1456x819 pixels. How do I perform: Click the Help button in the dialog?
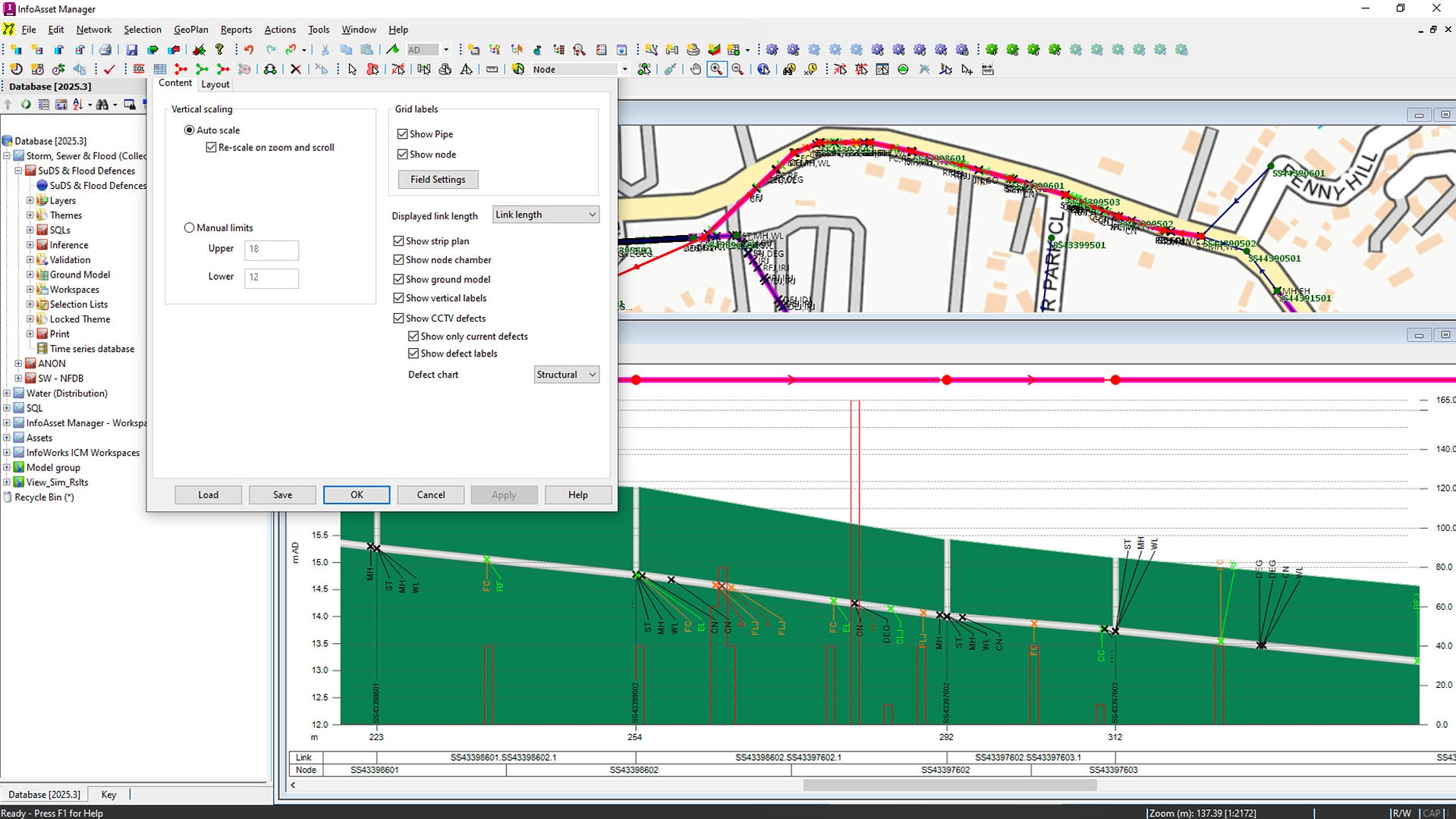[x=578, y=495]
